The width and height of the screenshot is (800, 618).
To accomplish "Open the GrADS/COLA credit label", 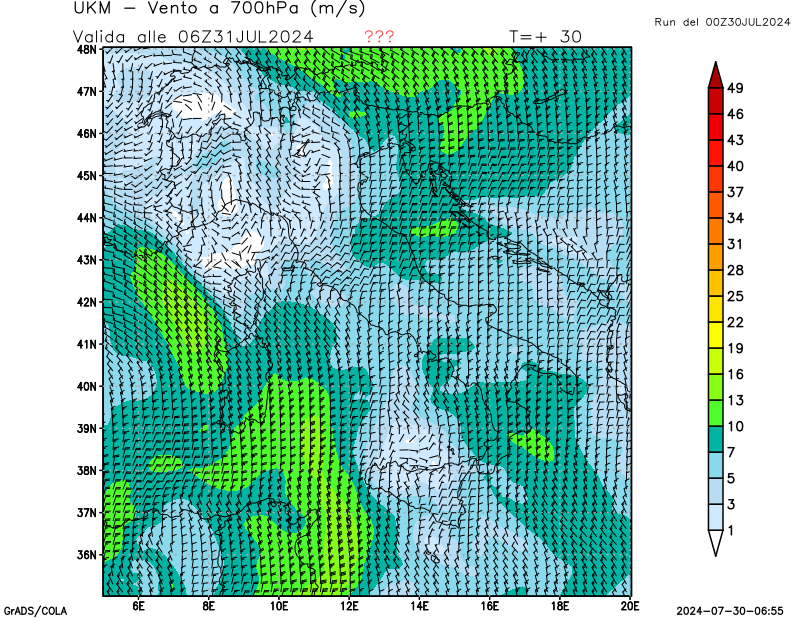I will [35, 610].
